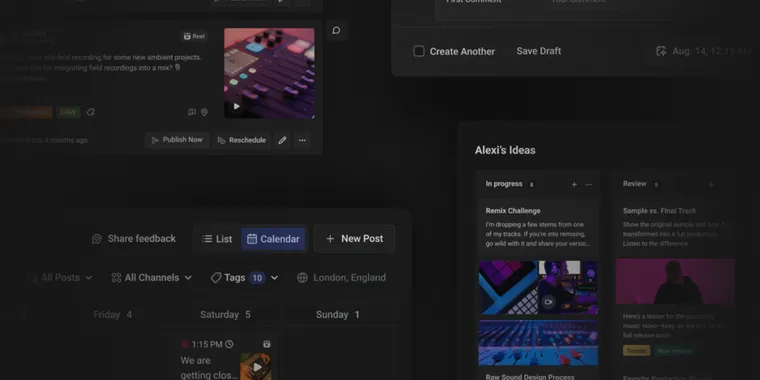Click the notes icon under post text
This screenshot has height=380, width=760.
(x=192, y=112)
